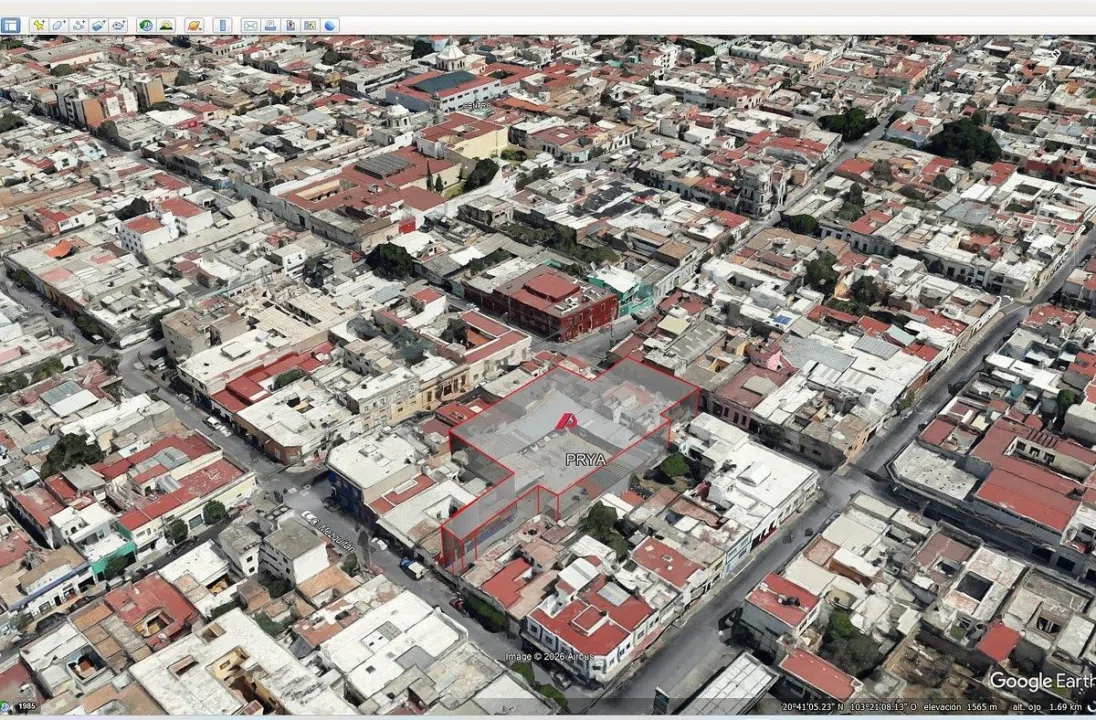Select the latitude 20°41'05.23" N reading
This screenshot has width=1096, height=720.
[813, 707]
